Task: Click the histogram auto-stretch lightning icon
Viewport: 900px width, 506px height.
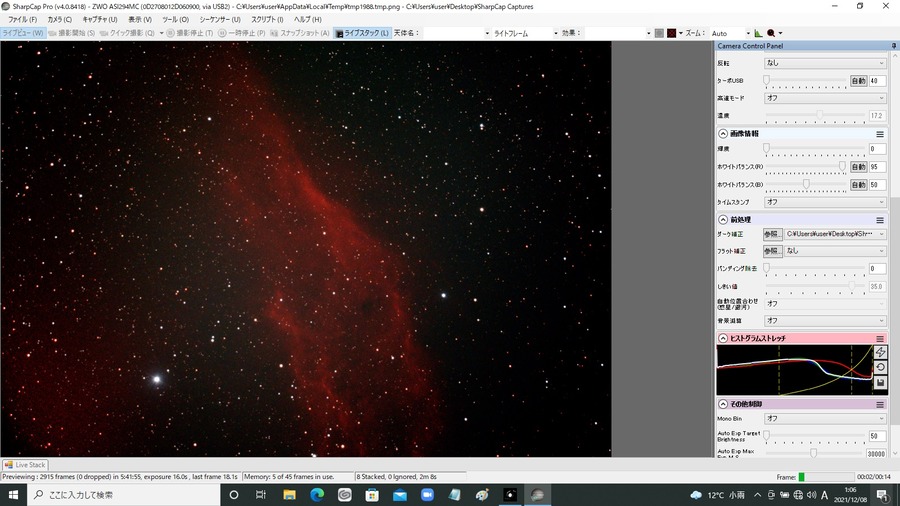Action: point(880,352)
